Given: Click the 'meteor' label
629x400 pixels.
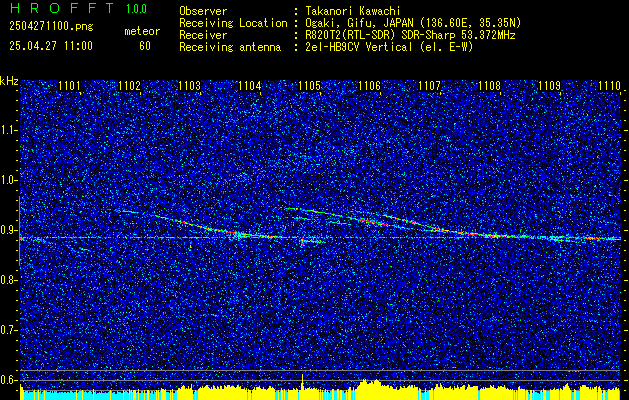Looking at the screenshot, I should [x=142, y=31].
